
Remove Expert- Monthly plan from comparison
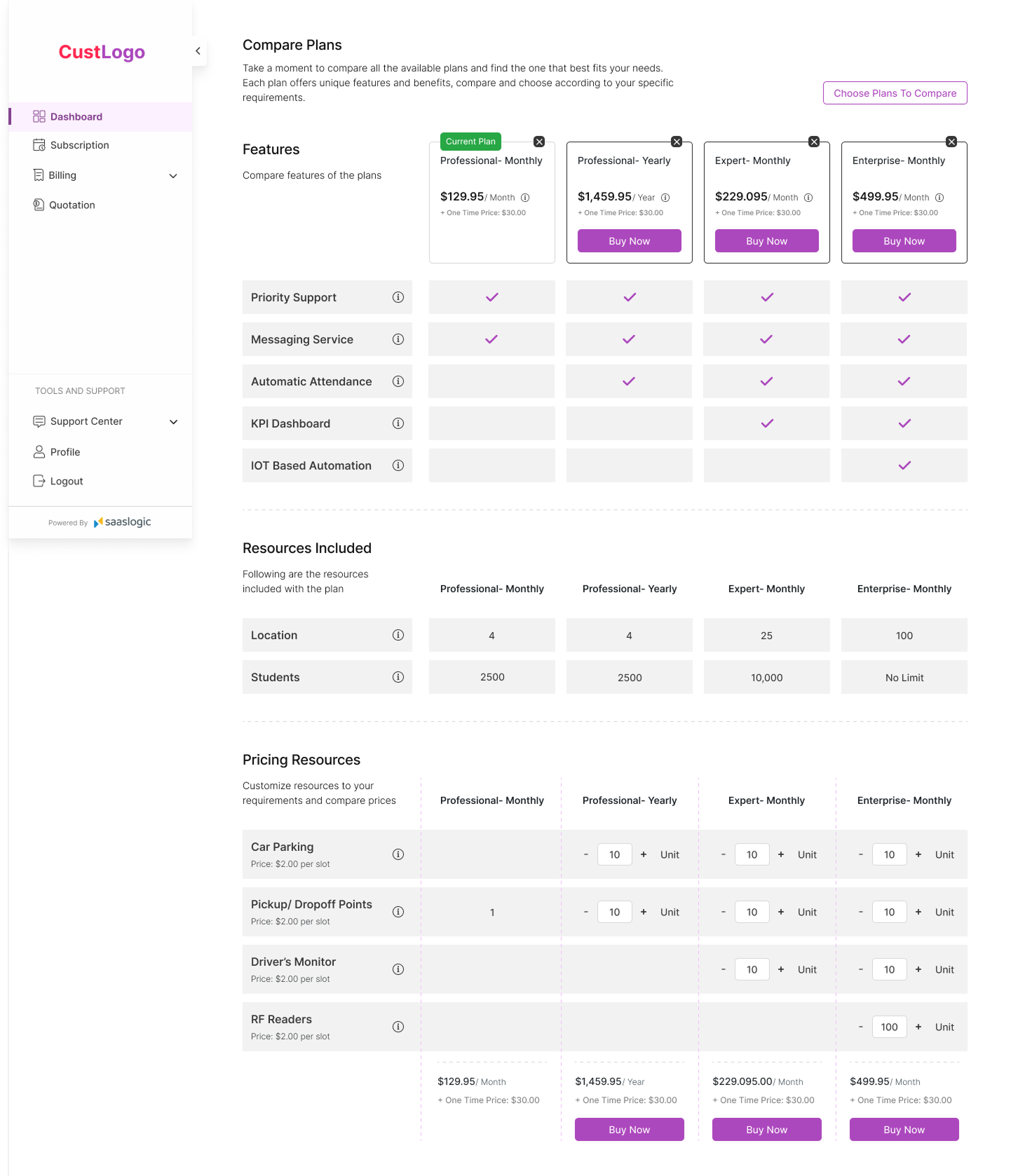(814, 142)
